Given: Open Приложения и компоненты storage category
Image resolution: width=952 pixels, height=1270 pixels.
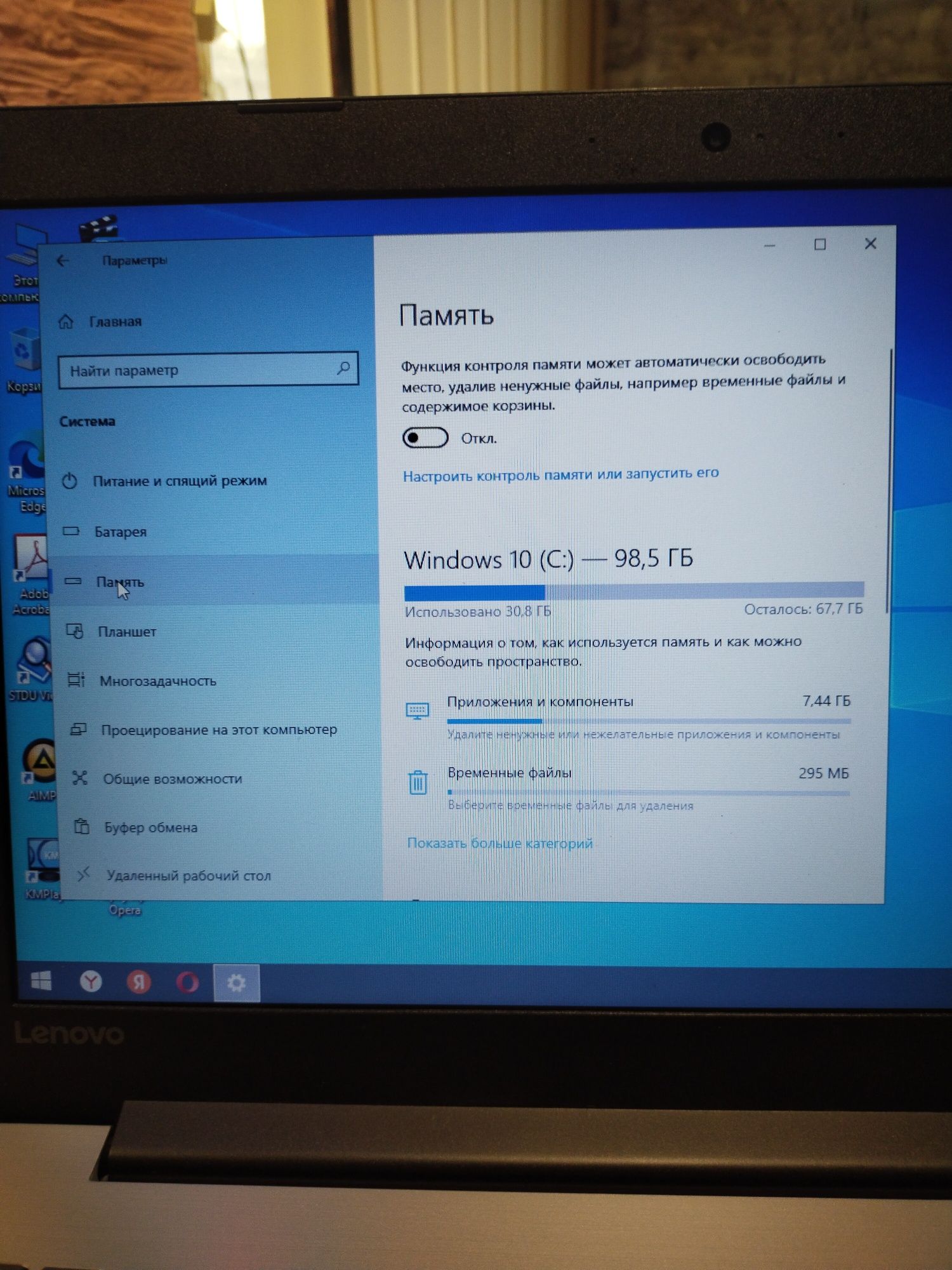Looking at the screenshot, I should click(628, 718).
